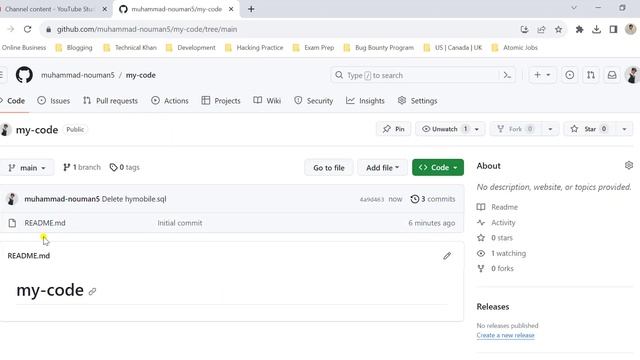640x360 pixels.
Task: Open the command palette icon in search bar
Action: 507,75
